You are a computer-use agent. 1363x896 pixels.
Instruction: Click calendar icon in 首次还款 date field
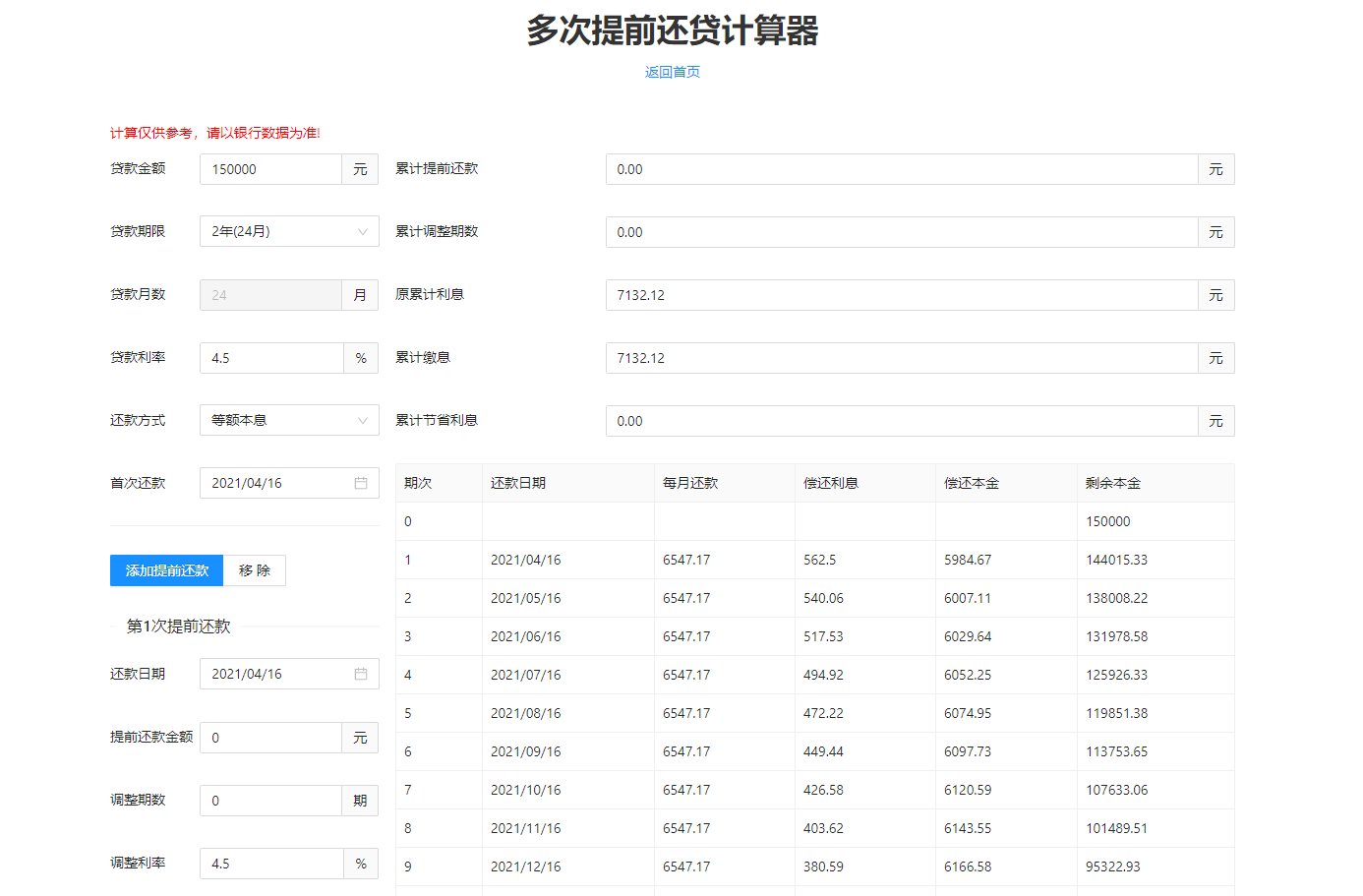361,483
